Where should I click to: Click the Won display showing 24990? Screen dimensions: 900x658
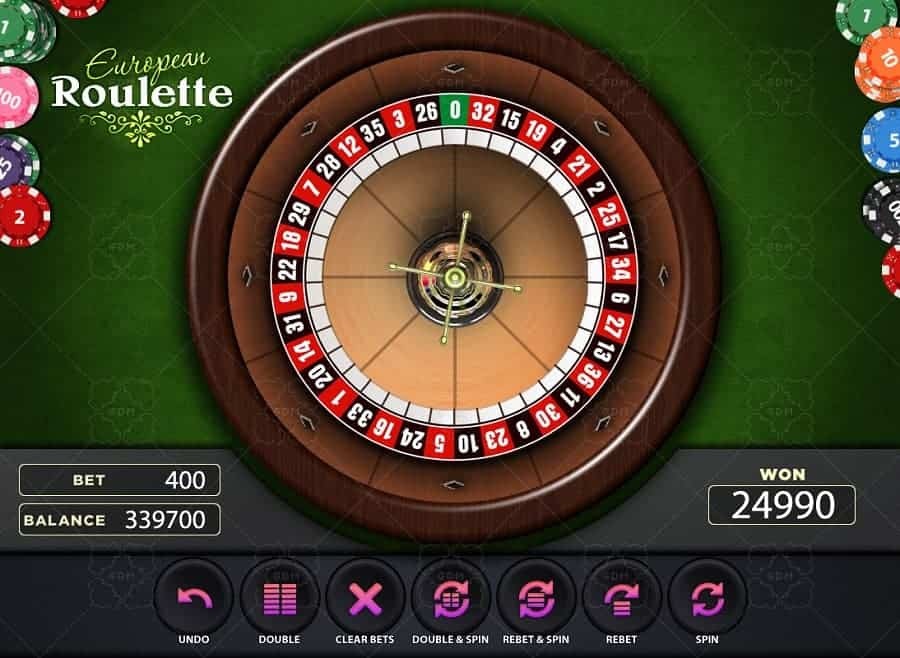[x=782, y=505]
